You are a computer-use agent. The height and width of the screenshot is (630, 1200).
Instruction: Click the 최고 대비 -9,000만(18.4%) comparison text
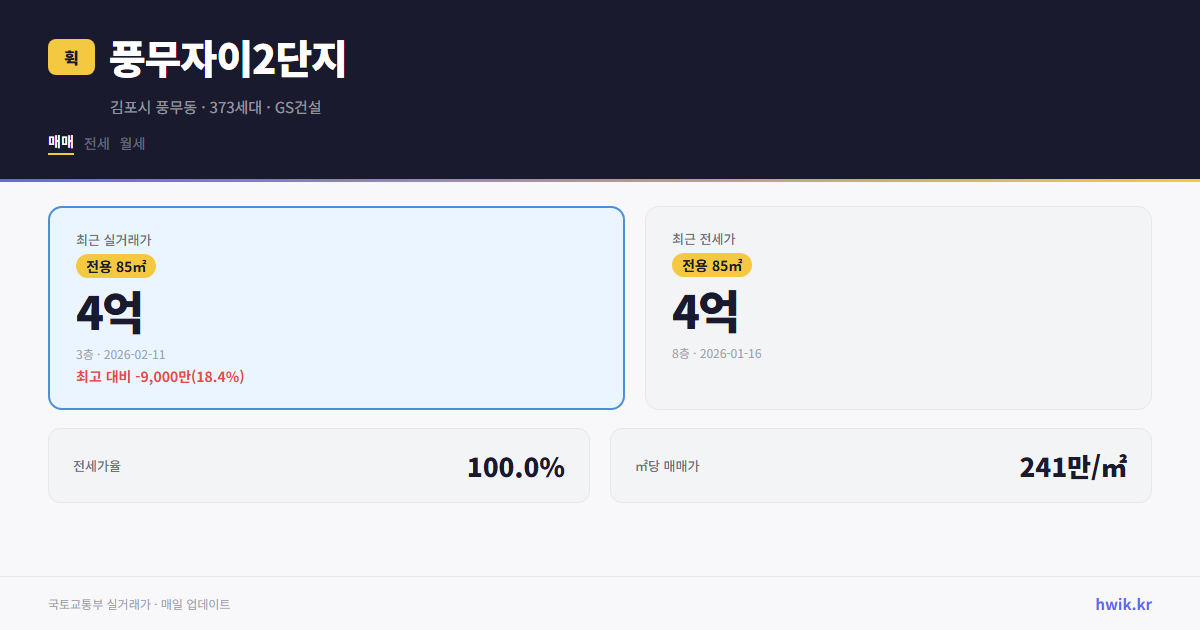coord(160,377)
